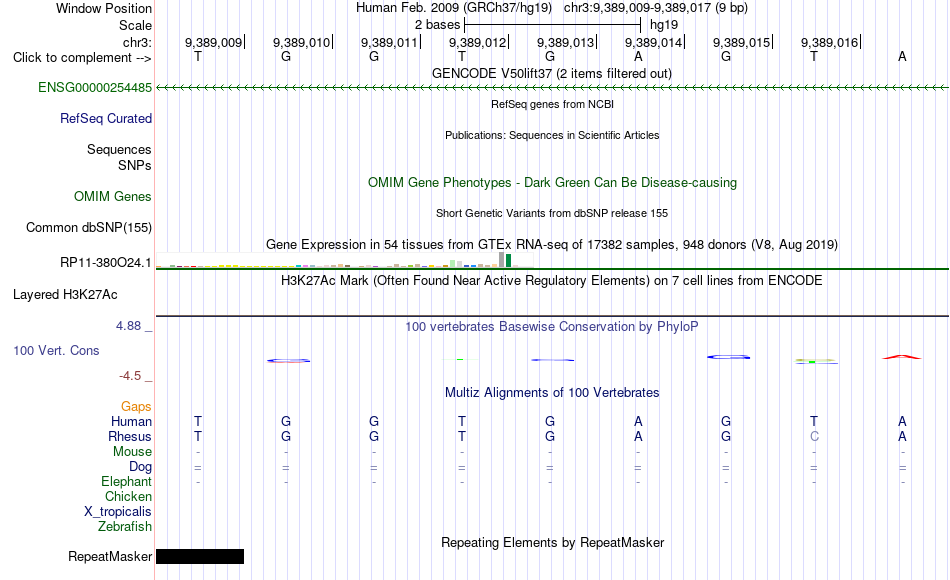Viewport: 950px width, 580px height.
Task: Click 'Multiz Alignments of 100 Vertebrates' title
Action: pyautogui.click(x=552, y=393)
